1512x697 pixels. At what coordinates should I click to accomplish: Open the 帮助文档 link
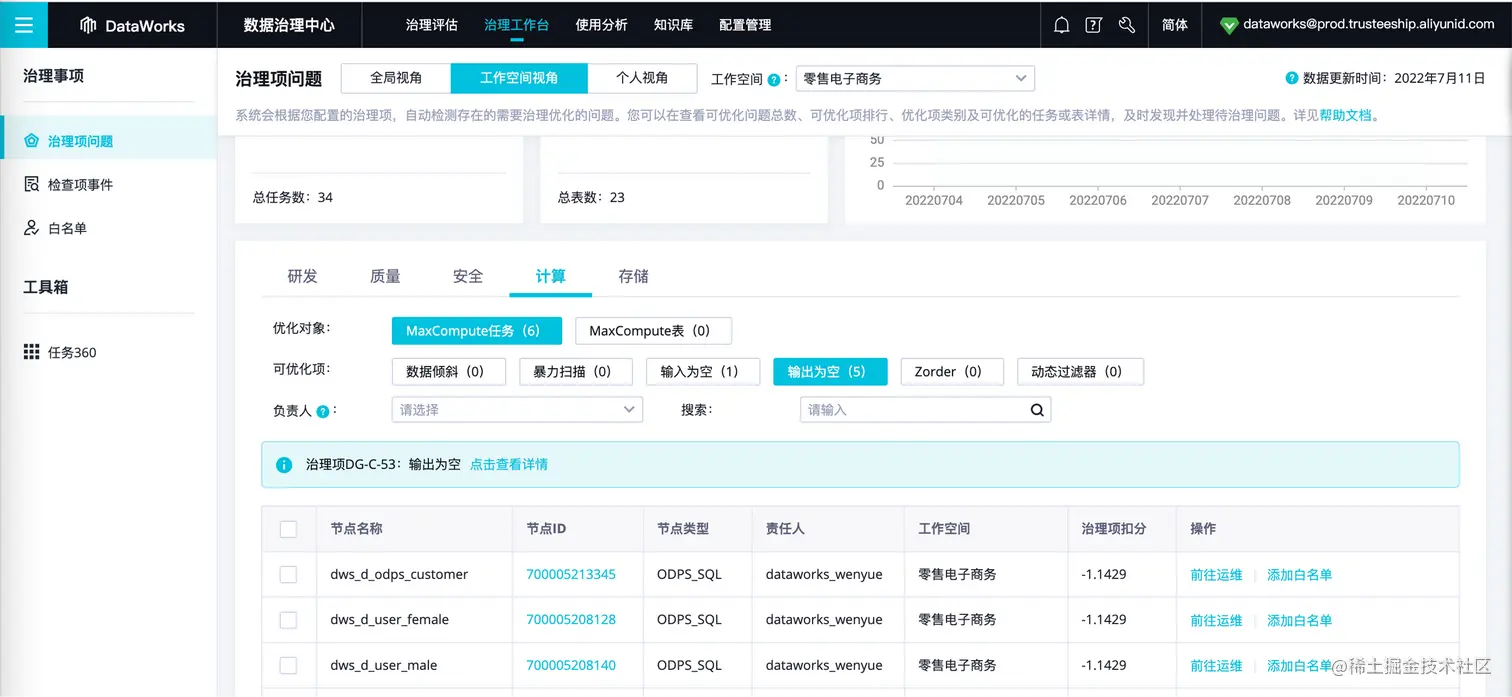coord(1345,116)
